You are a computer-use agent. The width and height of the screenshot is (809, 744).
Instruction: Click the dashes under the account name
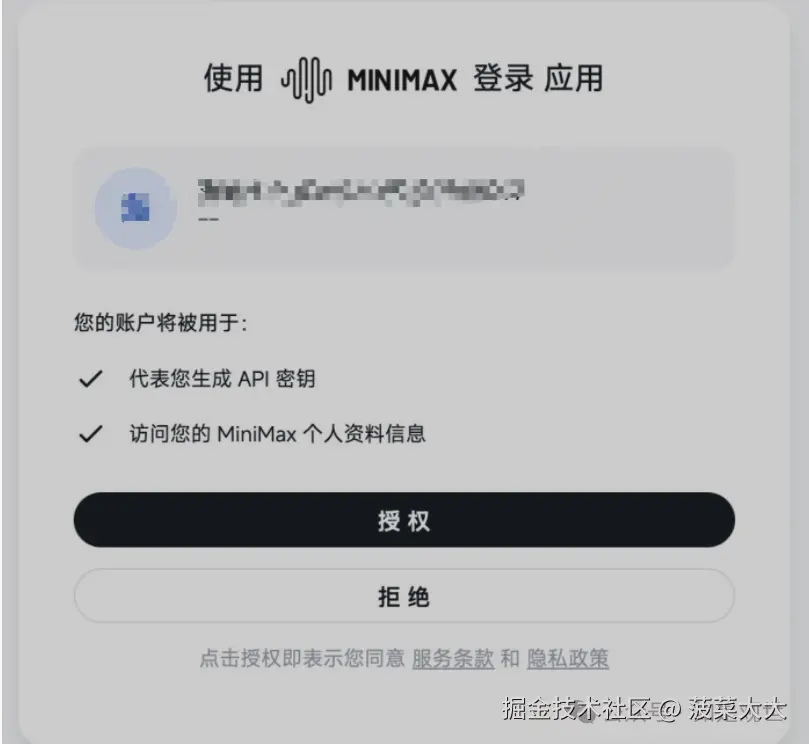tap(208, 219)
